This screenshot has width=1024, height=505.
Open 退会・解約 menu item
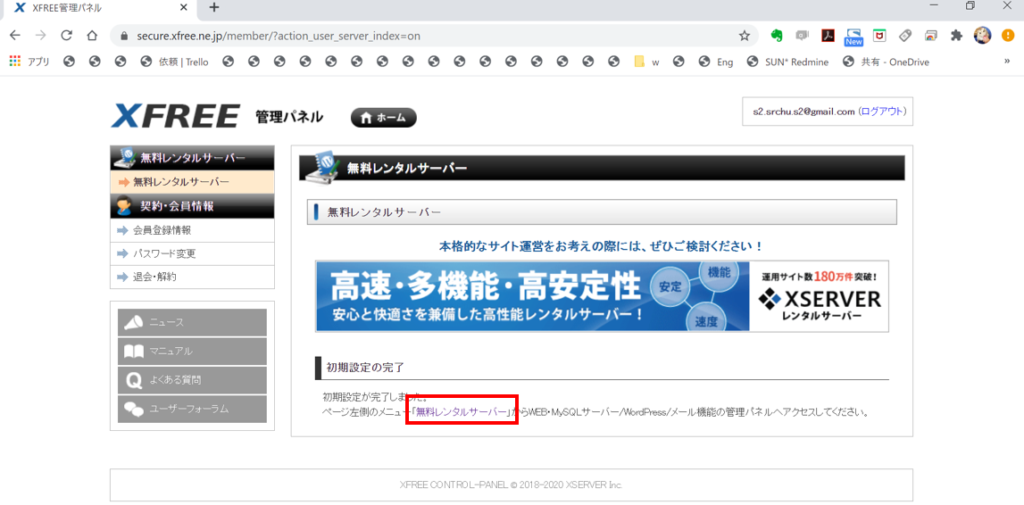pos(154,276)
